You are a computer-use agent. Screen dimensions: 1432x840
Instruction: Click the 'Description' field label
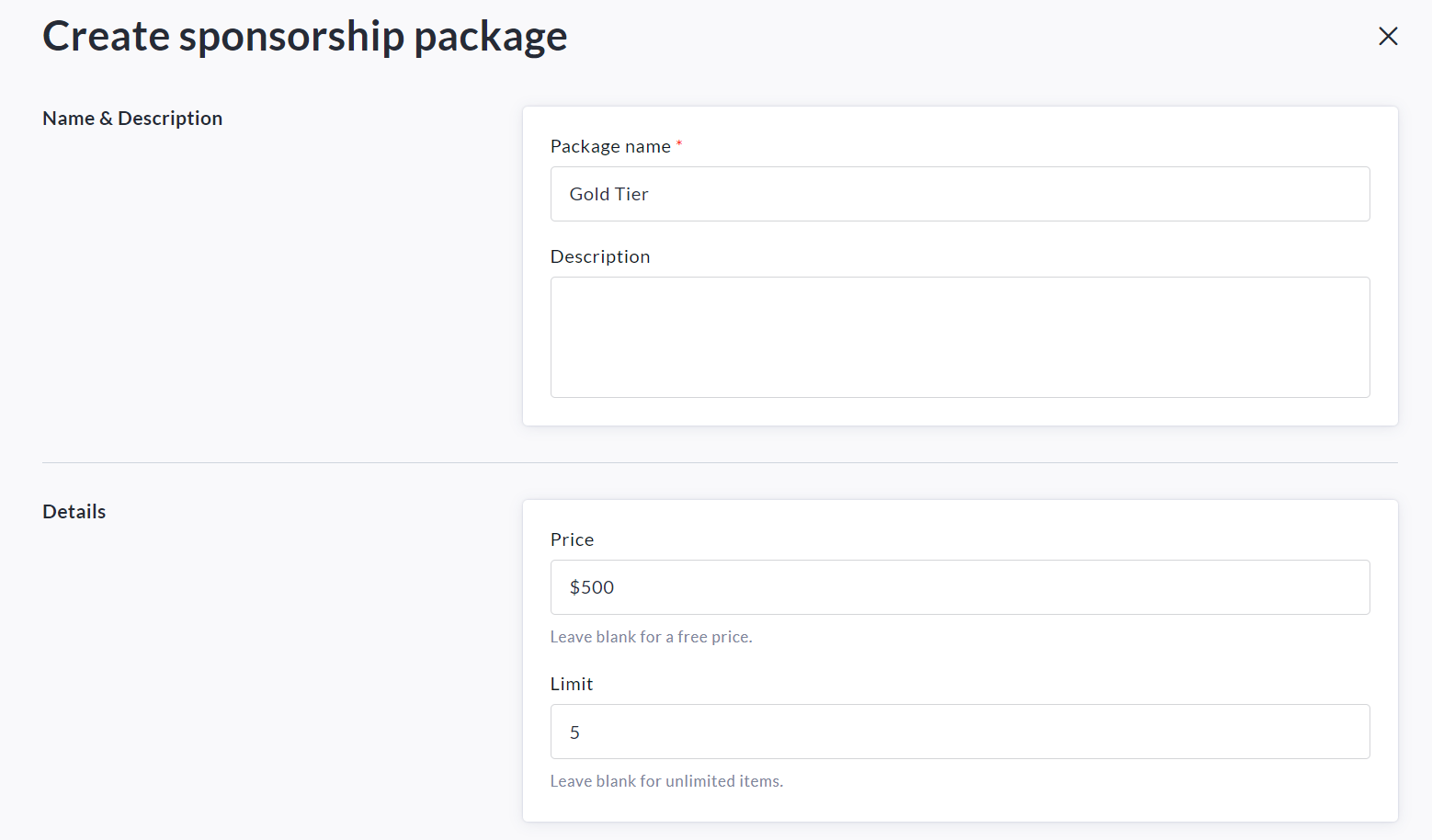600,256
